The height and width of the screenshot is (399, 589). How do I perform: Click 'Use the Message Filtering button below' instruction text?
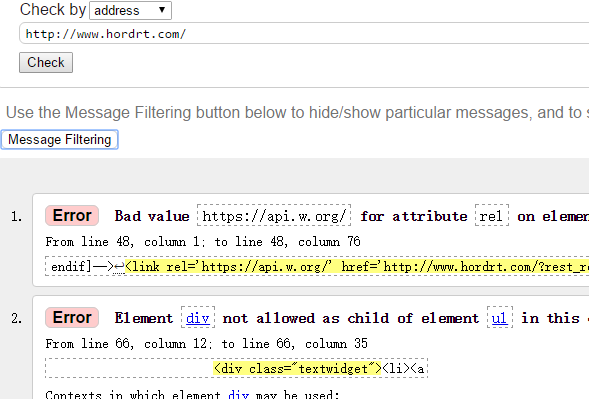[x=298, y=112]
